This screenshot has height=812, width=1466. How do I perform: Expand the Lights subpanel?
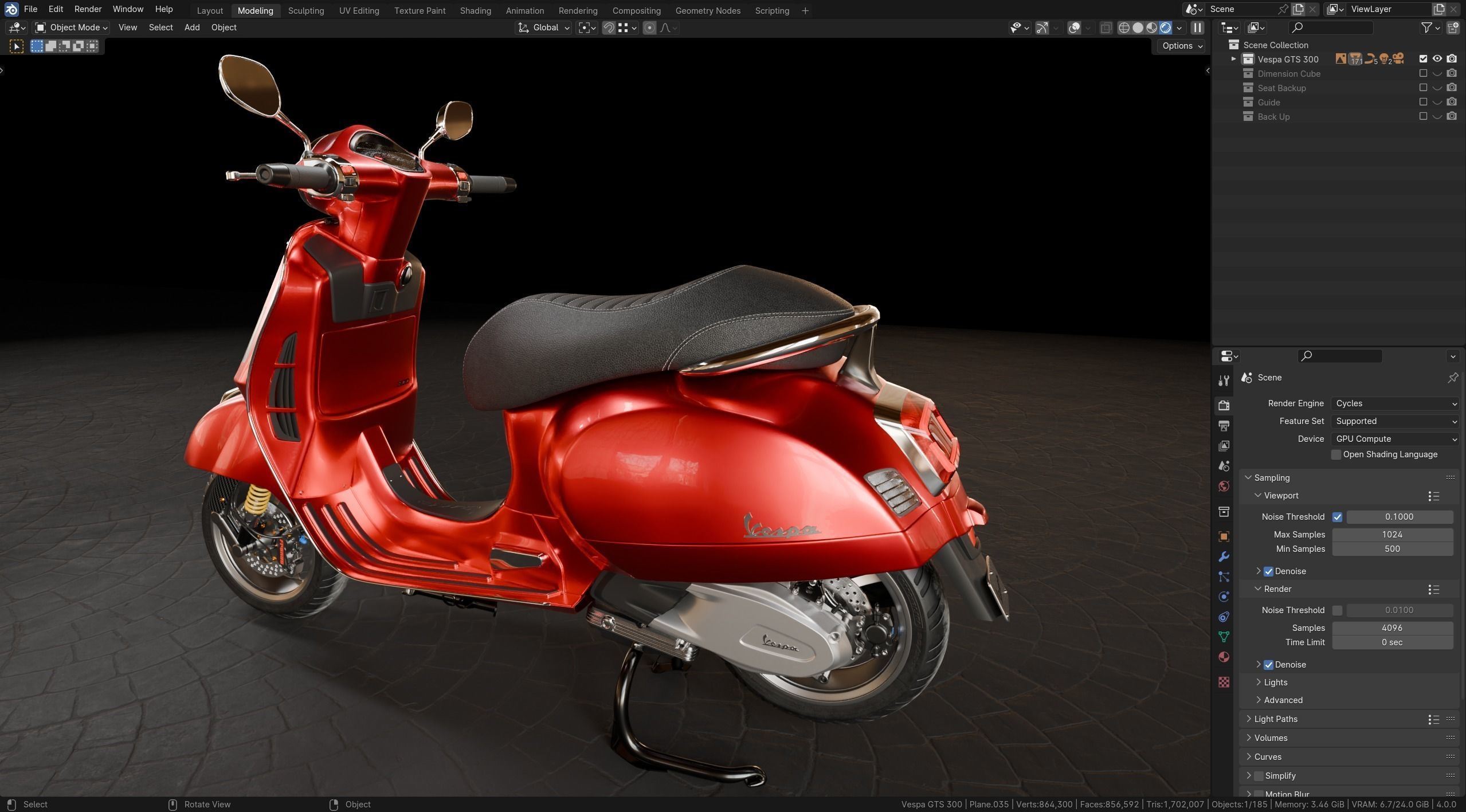[1258, 683]
